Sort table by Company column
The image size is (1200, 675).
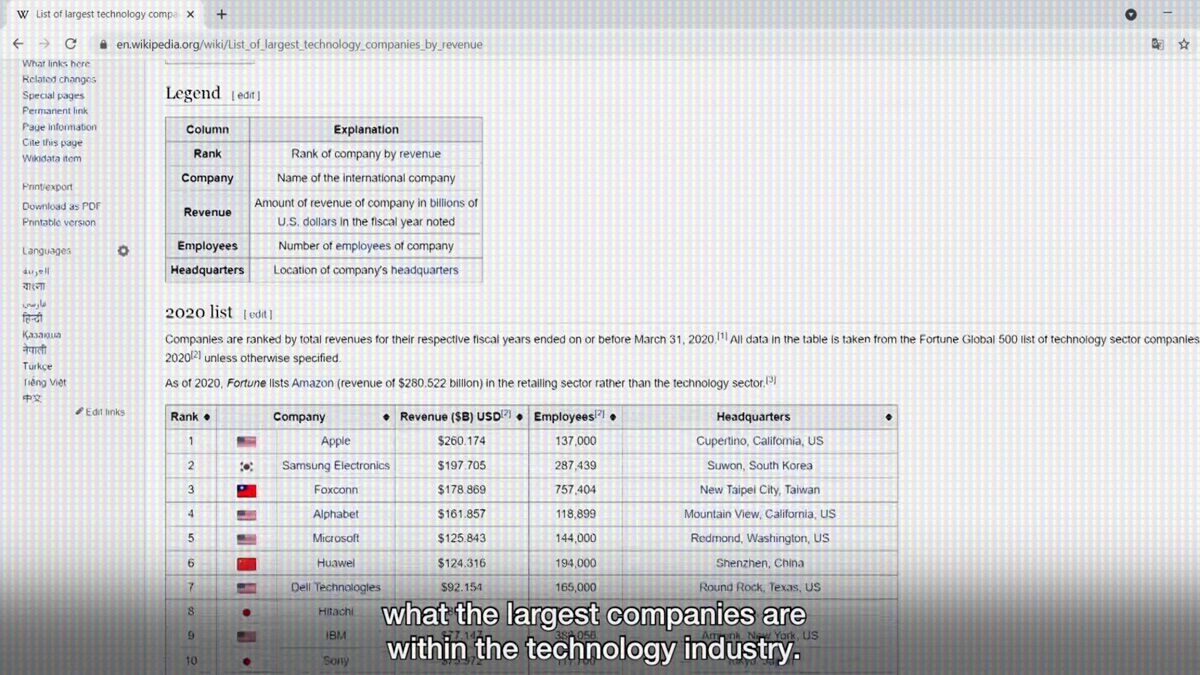[x=386, y=417]
